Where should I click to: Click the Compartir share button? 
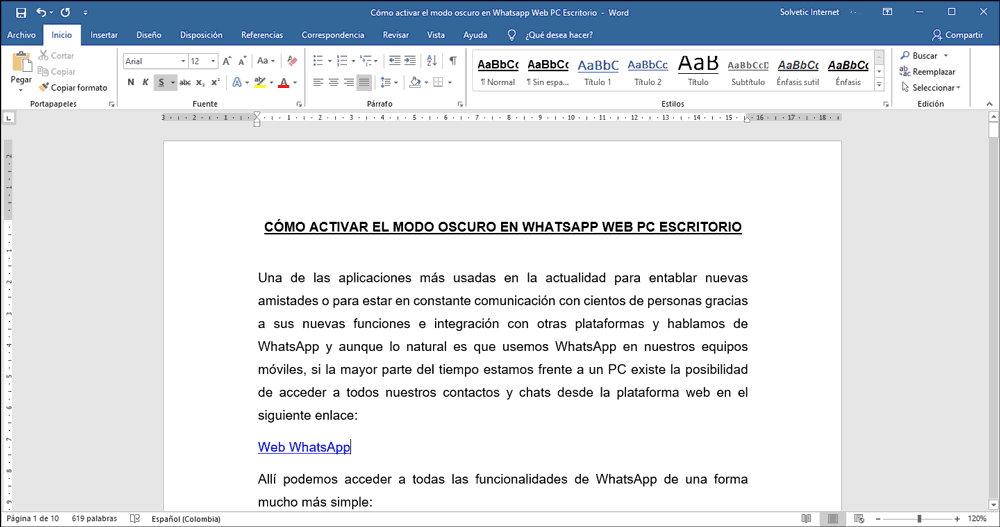point(957,35)
